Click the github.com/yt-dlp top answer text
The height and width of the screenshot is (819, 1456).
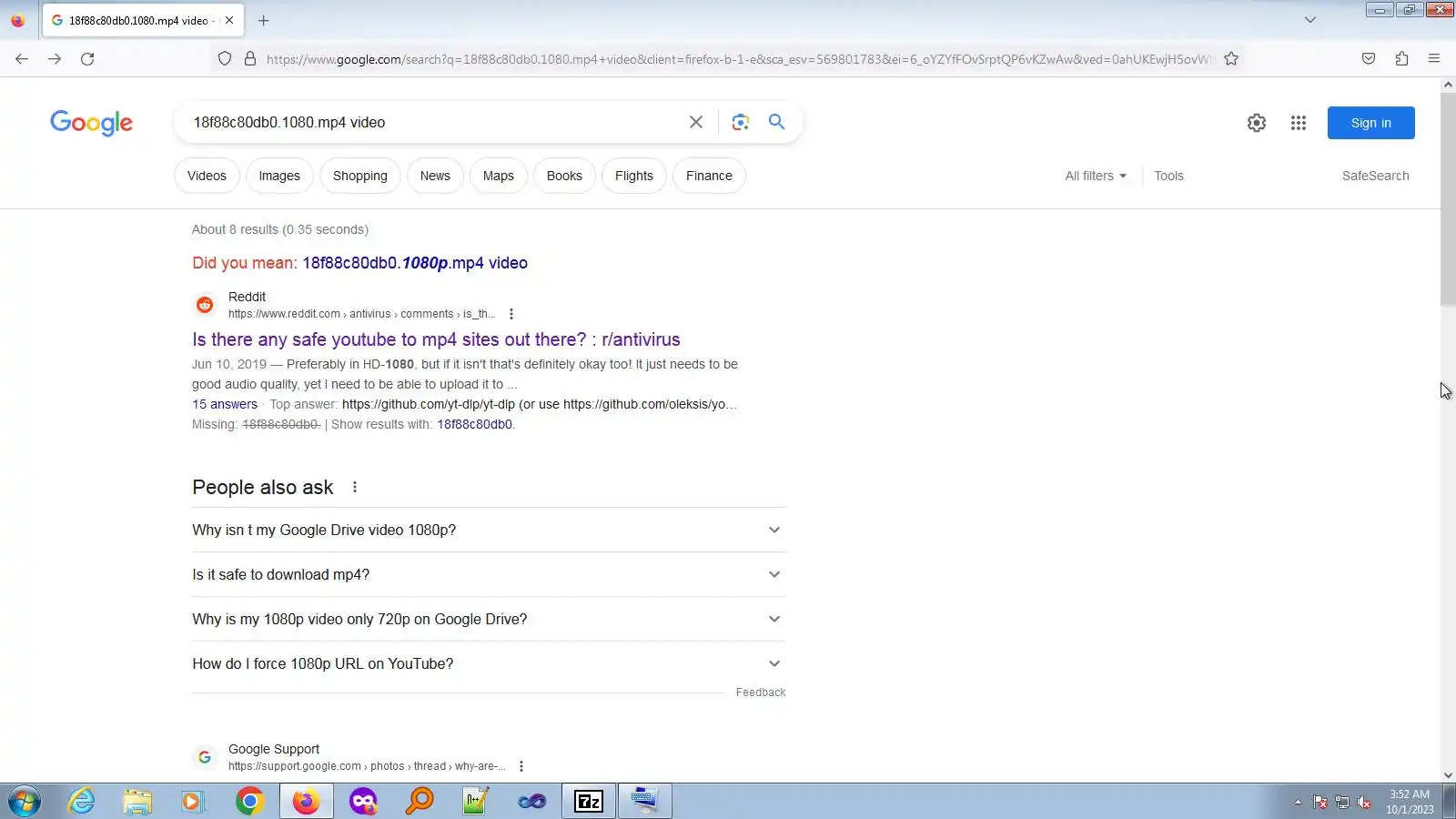pyautogui.click(x=540, y=404)
